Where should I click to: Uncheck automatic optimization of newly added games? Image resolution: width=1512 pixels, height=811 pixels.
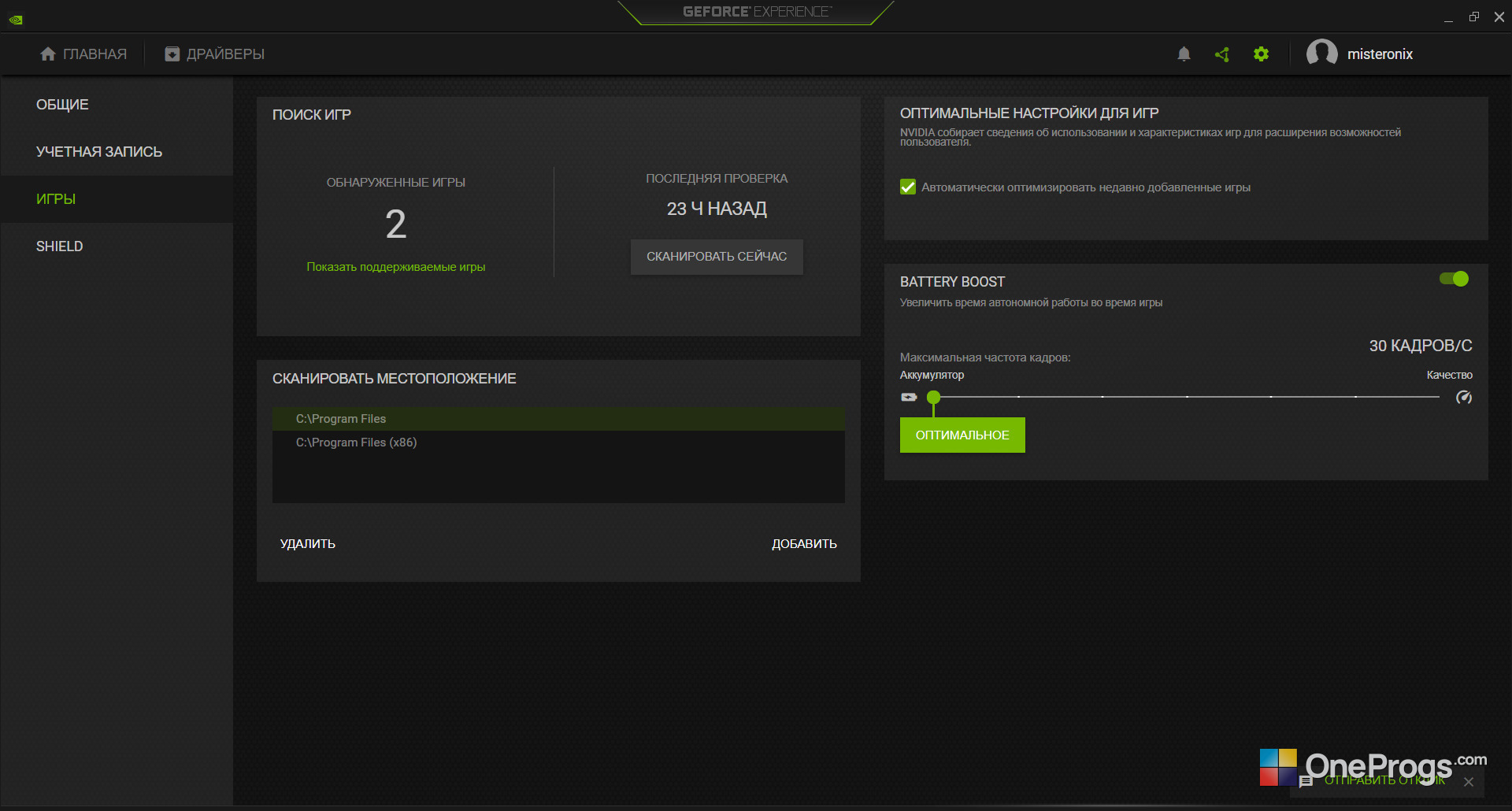(908, 187)
